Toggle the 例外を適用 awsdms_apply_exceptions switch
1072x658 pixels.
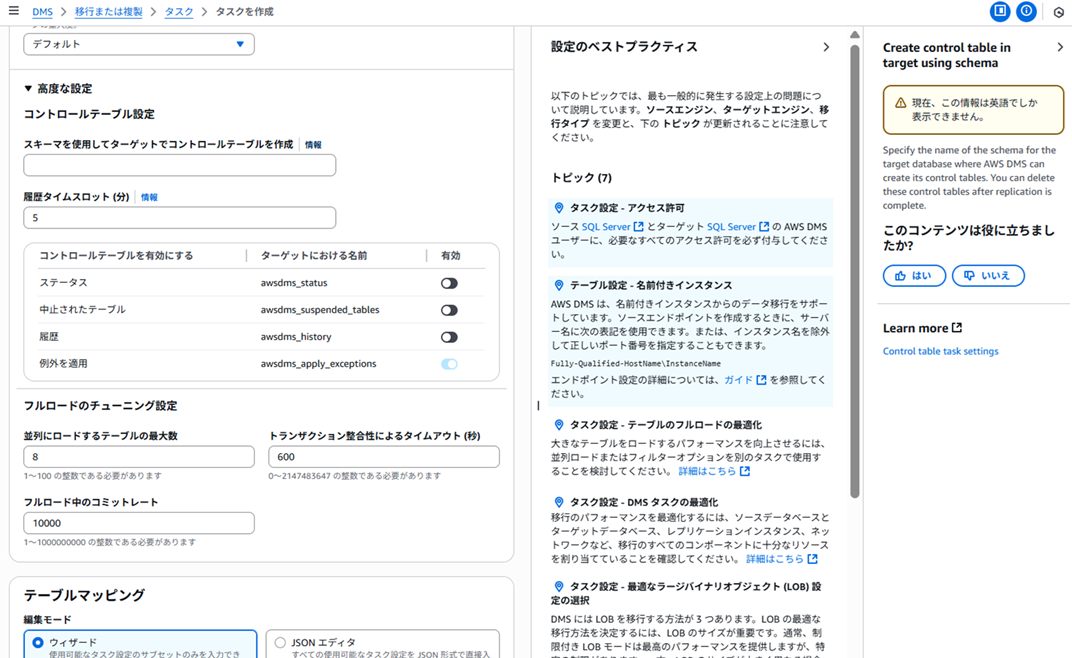(449, 364)
